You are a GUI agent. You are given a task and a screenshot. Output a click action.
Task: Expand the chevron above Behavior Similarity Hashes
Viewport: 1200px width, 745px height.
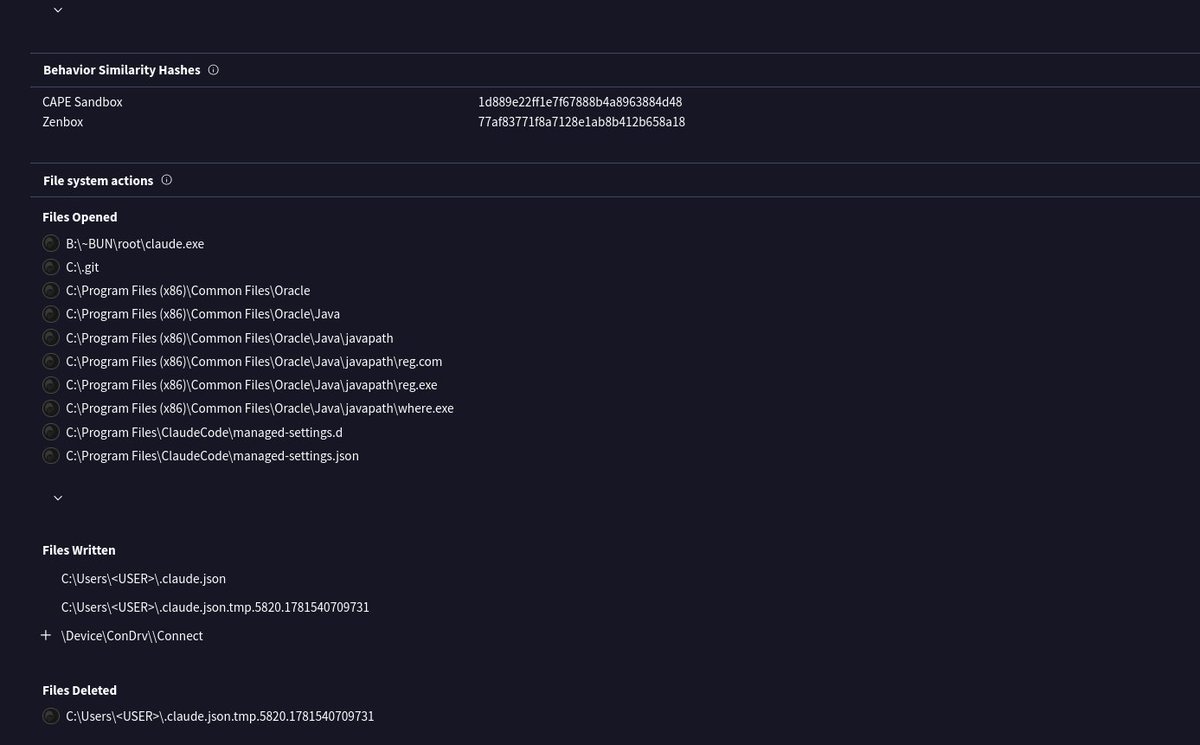(x=57, y=10)
